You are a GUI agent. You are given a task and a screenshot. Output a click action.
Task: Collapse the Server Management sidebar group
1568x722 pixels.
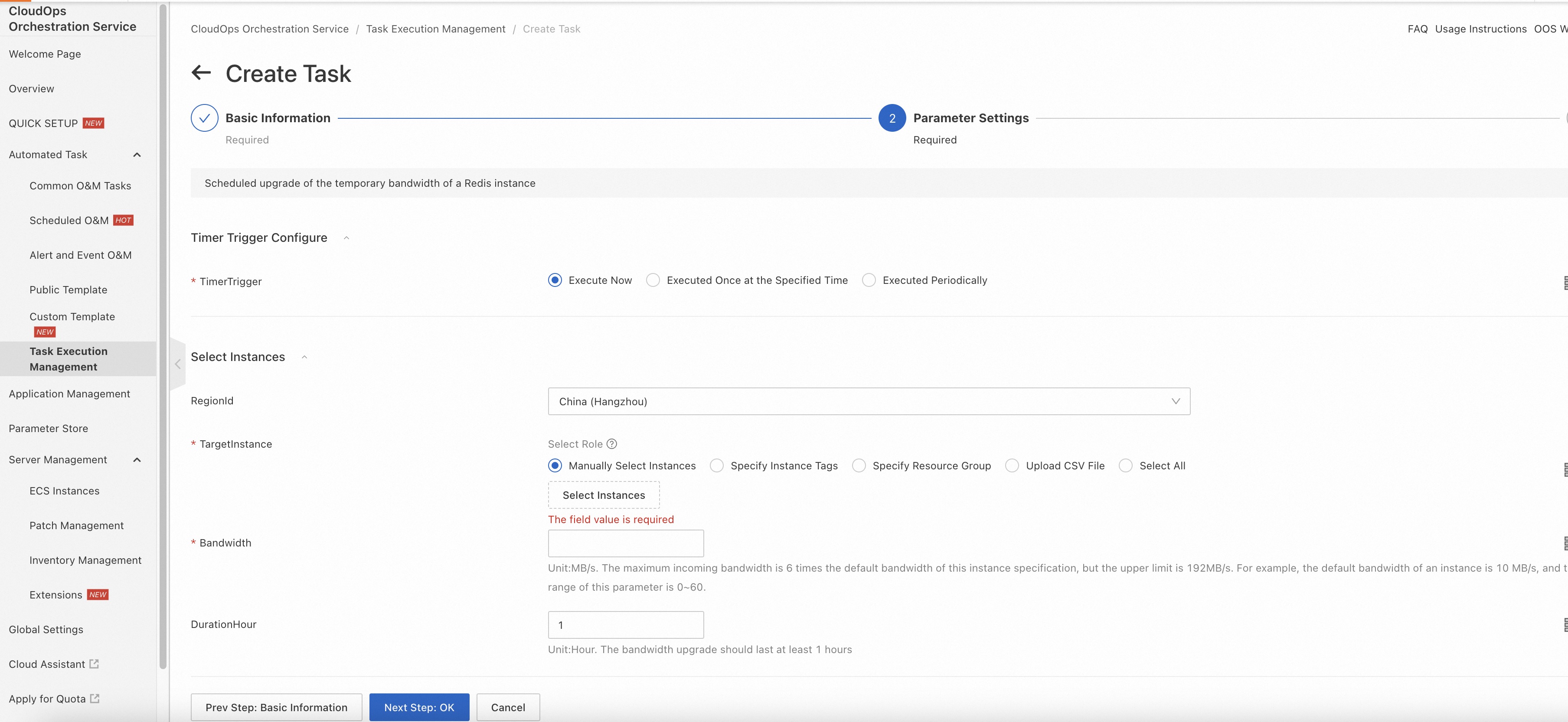pyautogui.click(x=137, y=460)
